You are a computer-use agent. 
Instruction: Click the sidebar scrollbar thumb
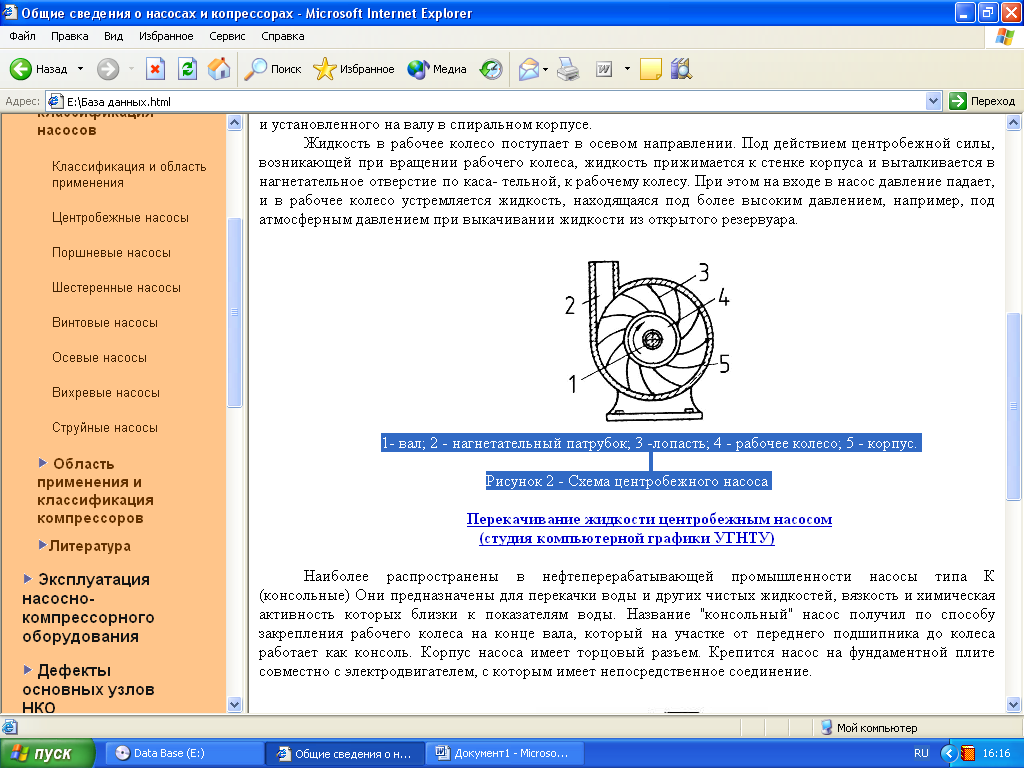pos(234,312)
